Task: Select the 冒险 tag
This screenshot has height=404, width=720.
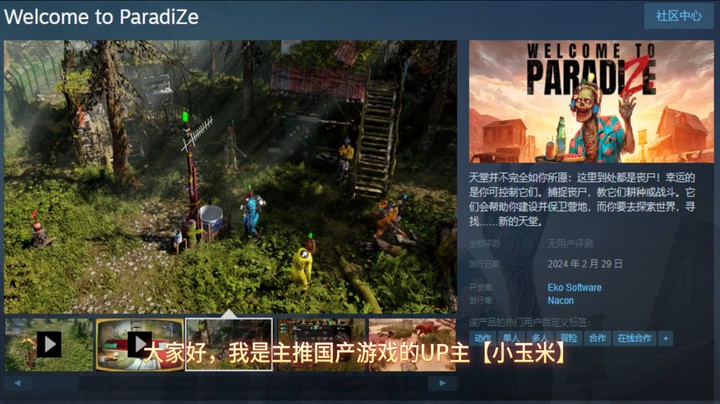Action: click(x=568, y=338)
